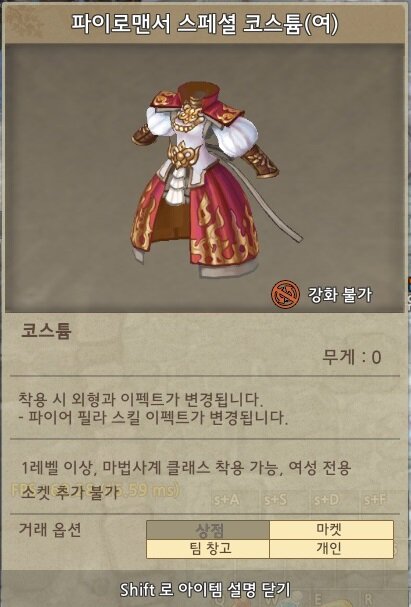Click the 파이로맨서 스페셜 코스튬(여) title bar
The width and height of the screenshot is (411, 607).
pos(205,23)
